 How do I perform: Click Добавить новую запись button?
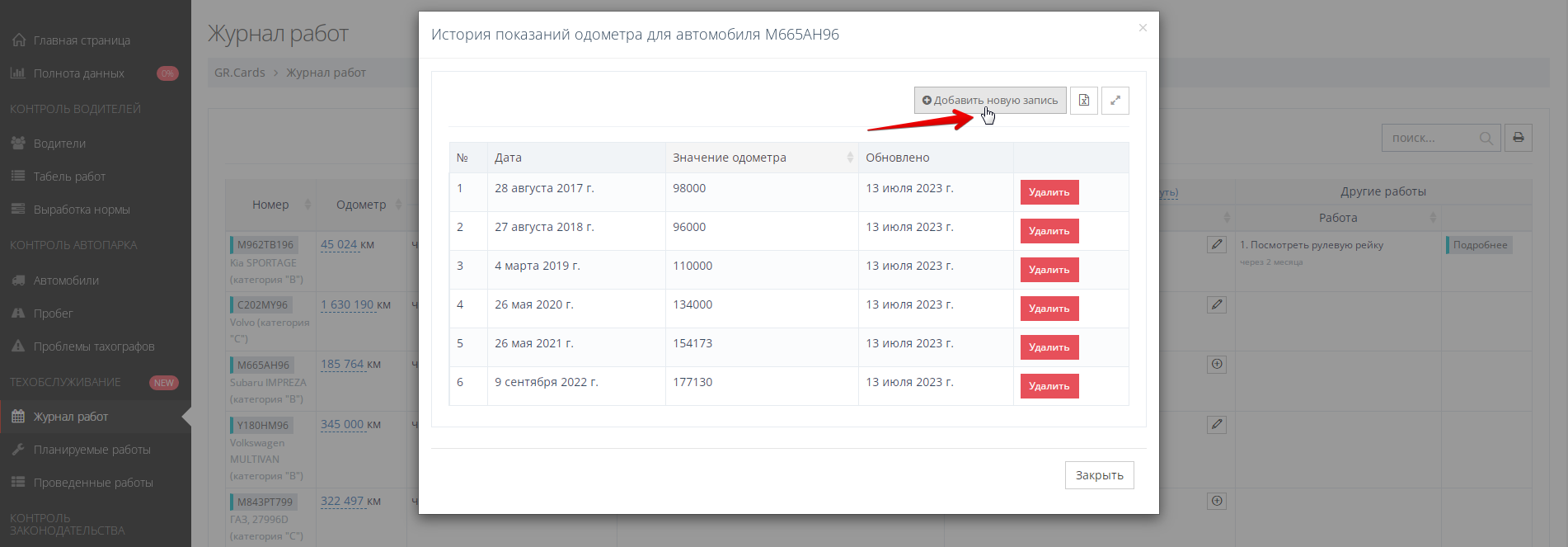point(990,101)
